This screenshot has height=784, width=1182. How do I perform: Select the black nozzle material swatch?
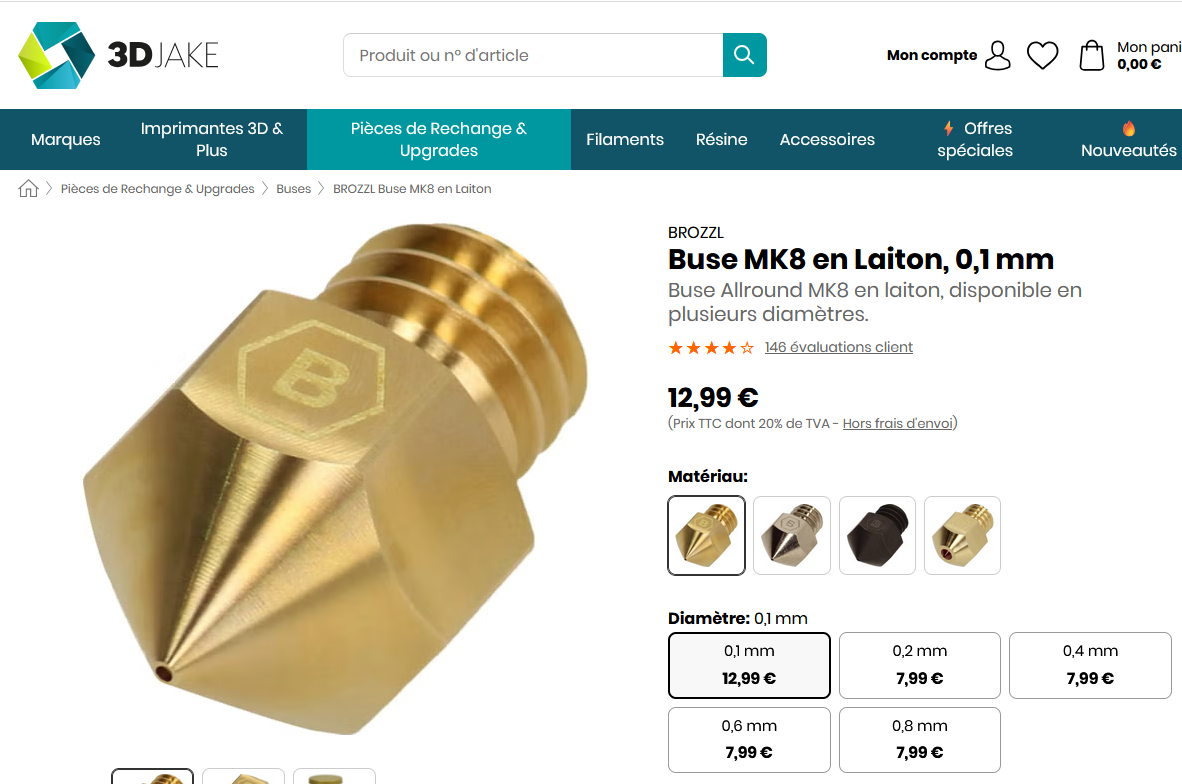(877, 535)
